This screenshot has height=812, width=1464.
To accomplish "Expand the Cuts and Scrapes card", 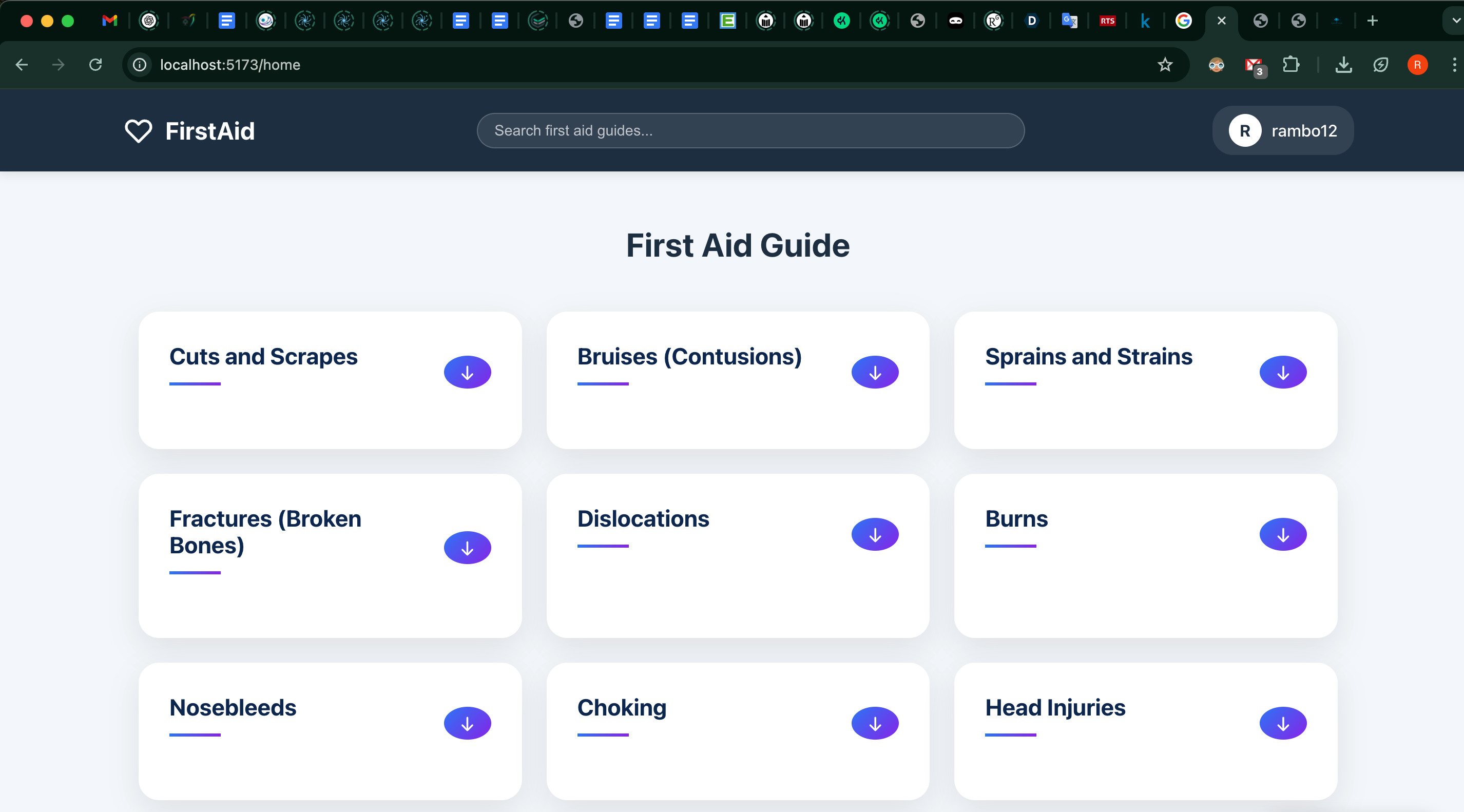I will click(x=467, y=372).
